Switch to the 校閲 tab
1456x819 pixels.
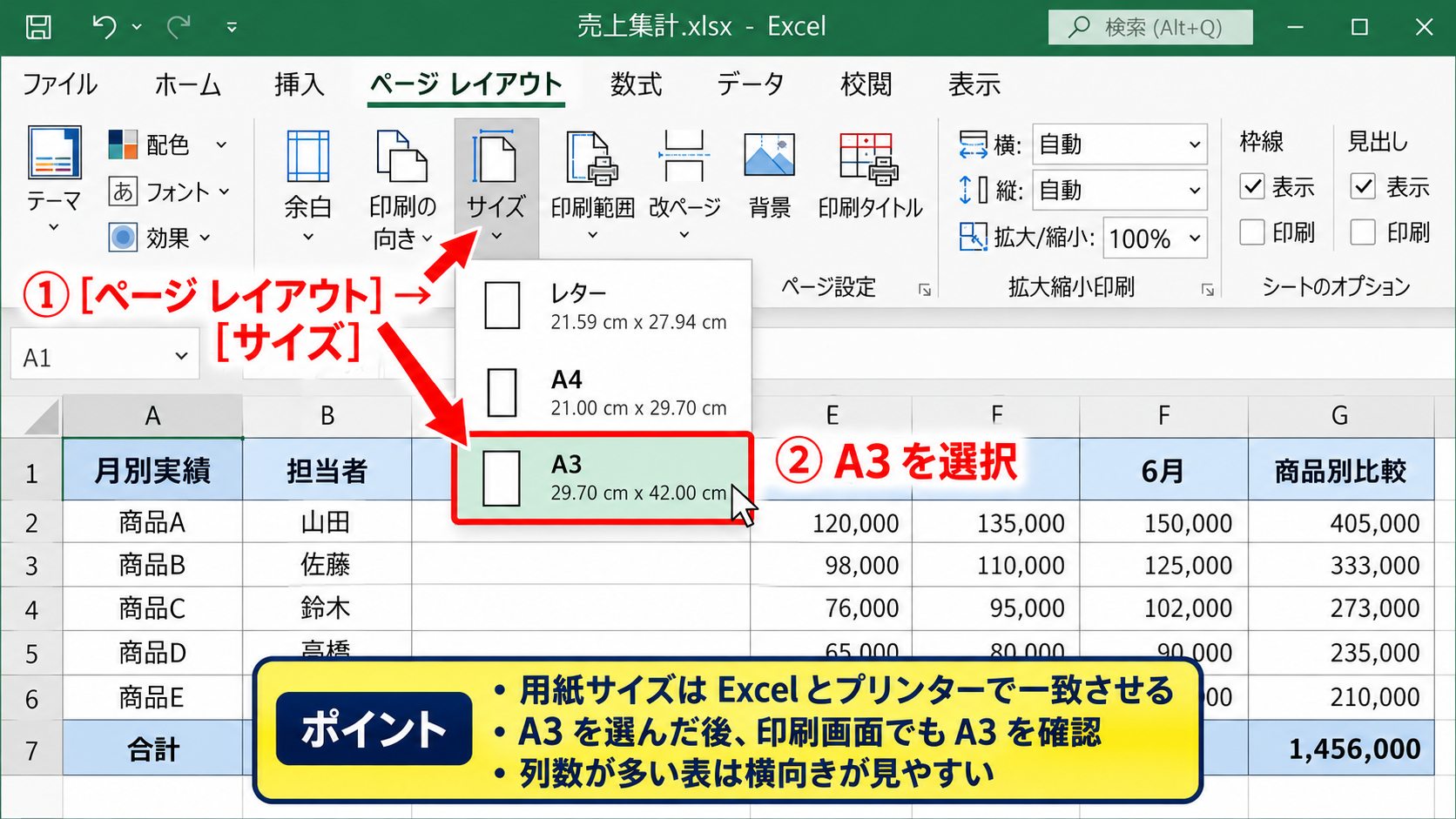[x=866, y=84]
